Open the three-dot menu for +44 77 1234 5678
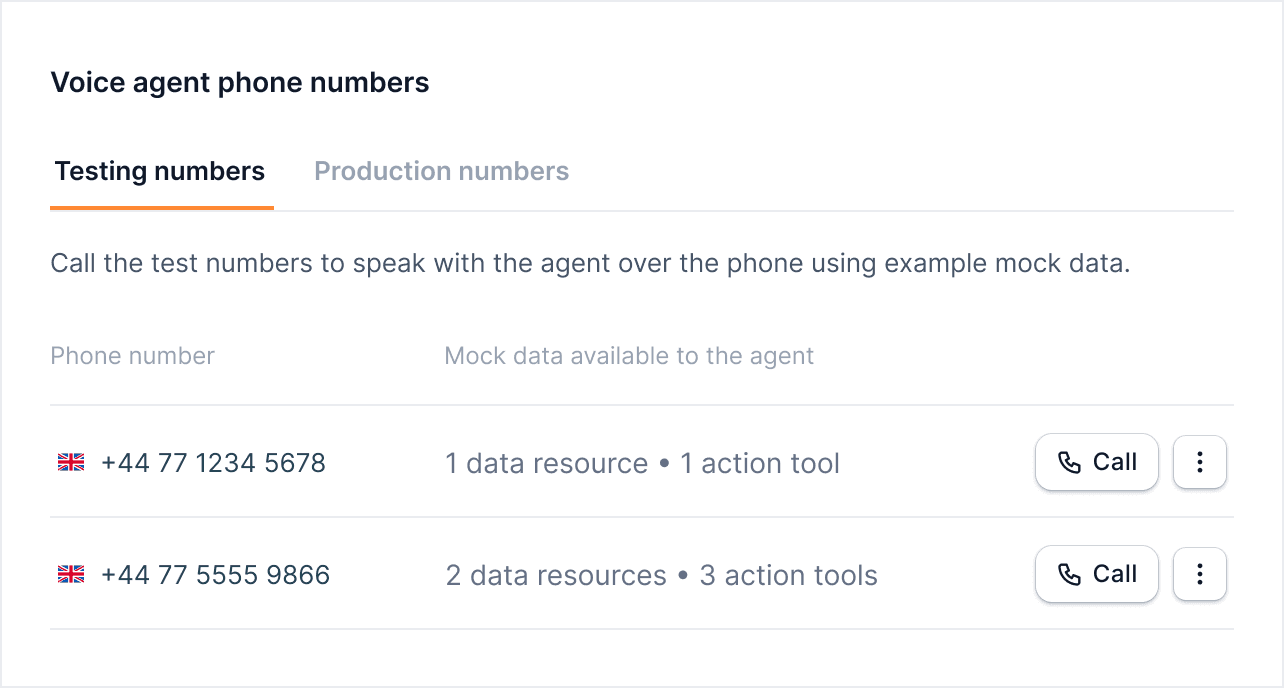 1199,462
